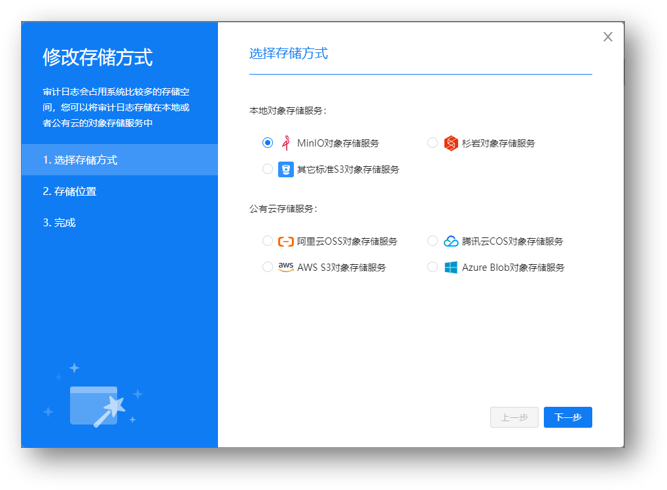Select the Azure Blob对象存储服务 radio button
Screen dimensions: 667x490
coord(433,267)
